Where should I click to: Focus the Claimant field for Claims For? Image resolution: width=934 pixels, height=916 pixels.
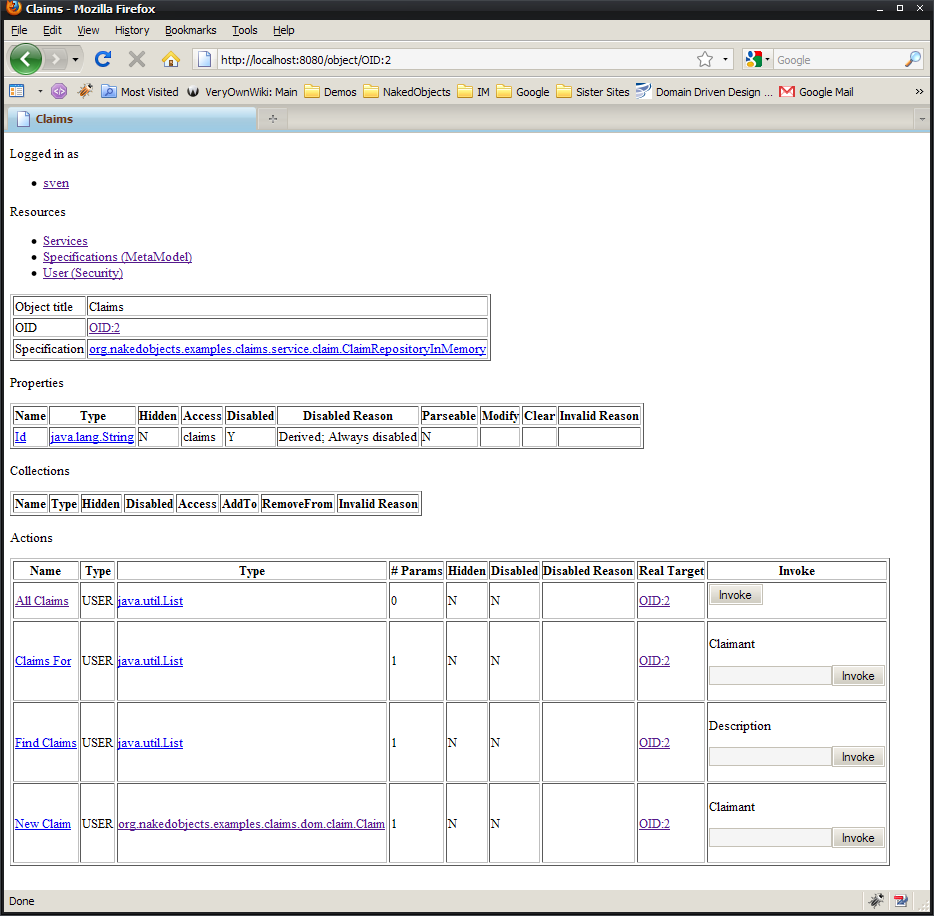tap(770, 676)
